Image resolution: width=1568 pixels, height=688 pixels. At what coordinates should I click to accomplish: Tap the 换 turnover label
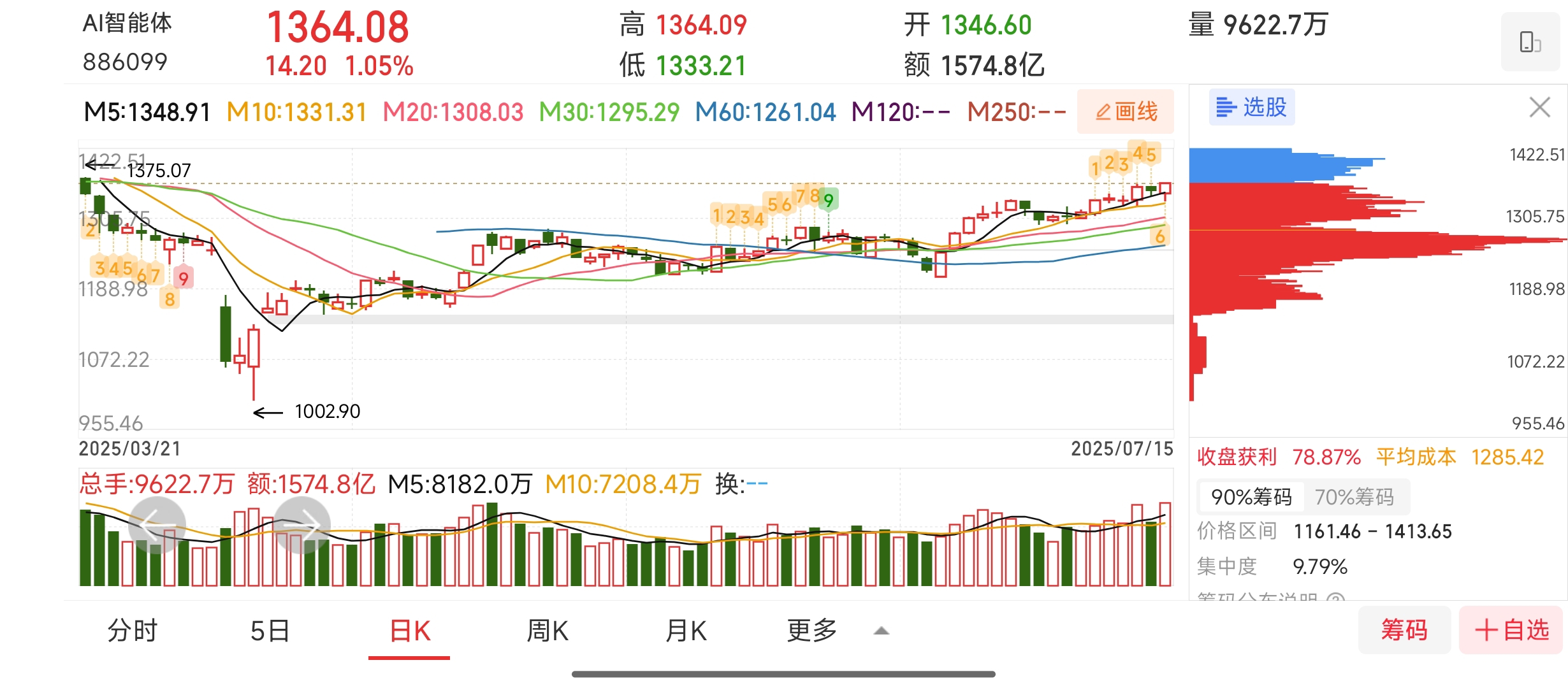coord(741,484)
